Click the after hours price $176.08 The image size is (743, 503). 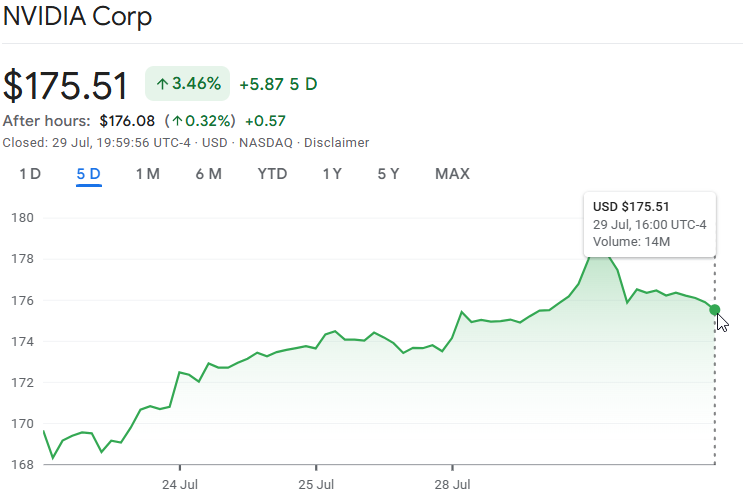point(127,121)
